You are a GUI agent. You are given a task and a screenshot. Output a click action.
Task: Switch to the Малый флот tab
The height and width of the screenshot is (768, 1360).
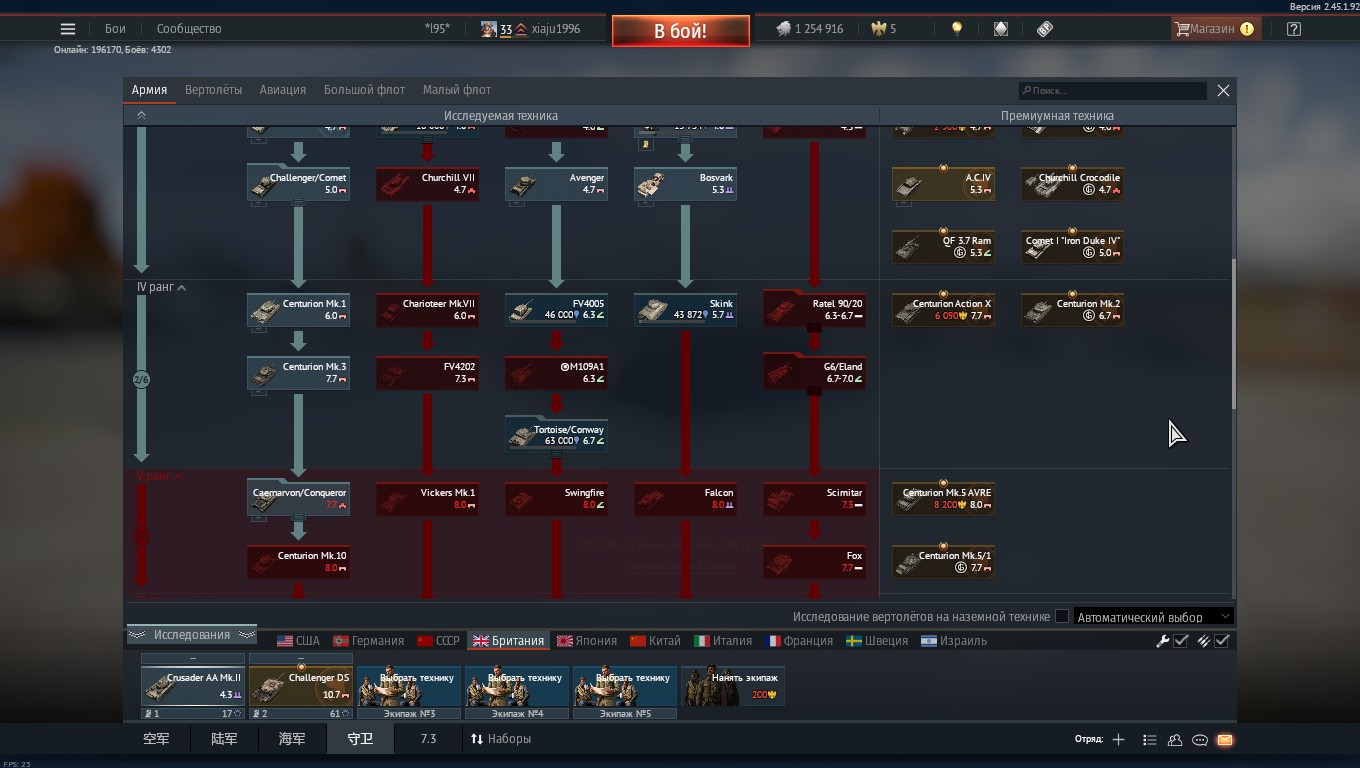[x=457, y=90]
